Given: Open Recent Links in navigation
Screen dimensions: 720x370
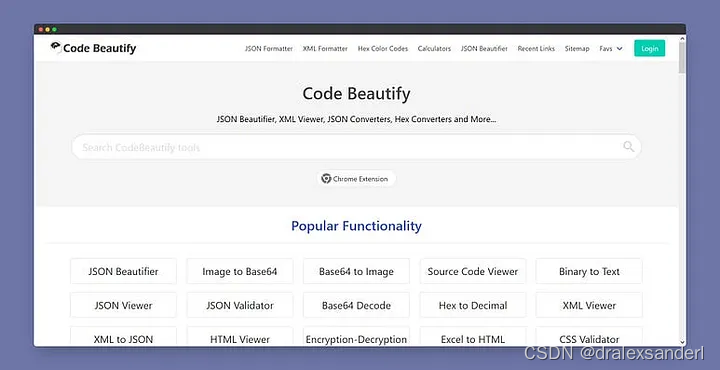Looking at the screenshot, I should 536,48.
